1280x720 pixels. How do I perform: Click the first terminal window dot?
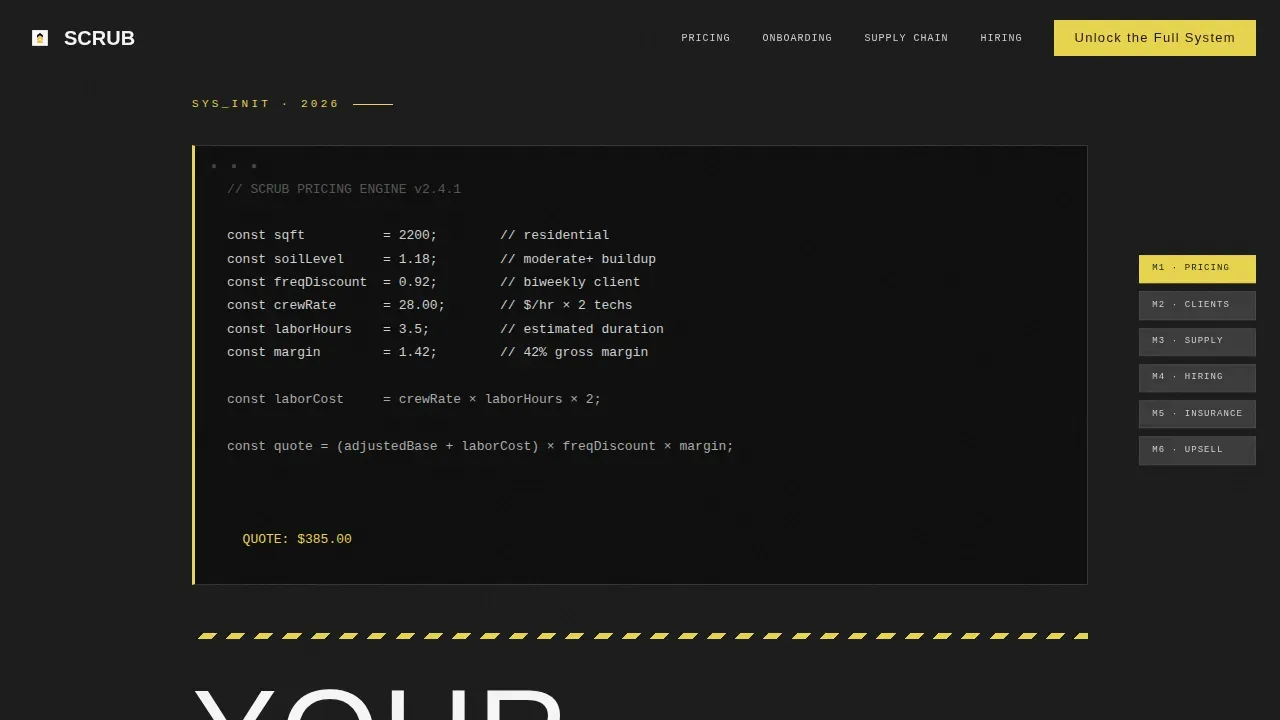[x=214, y=166]
